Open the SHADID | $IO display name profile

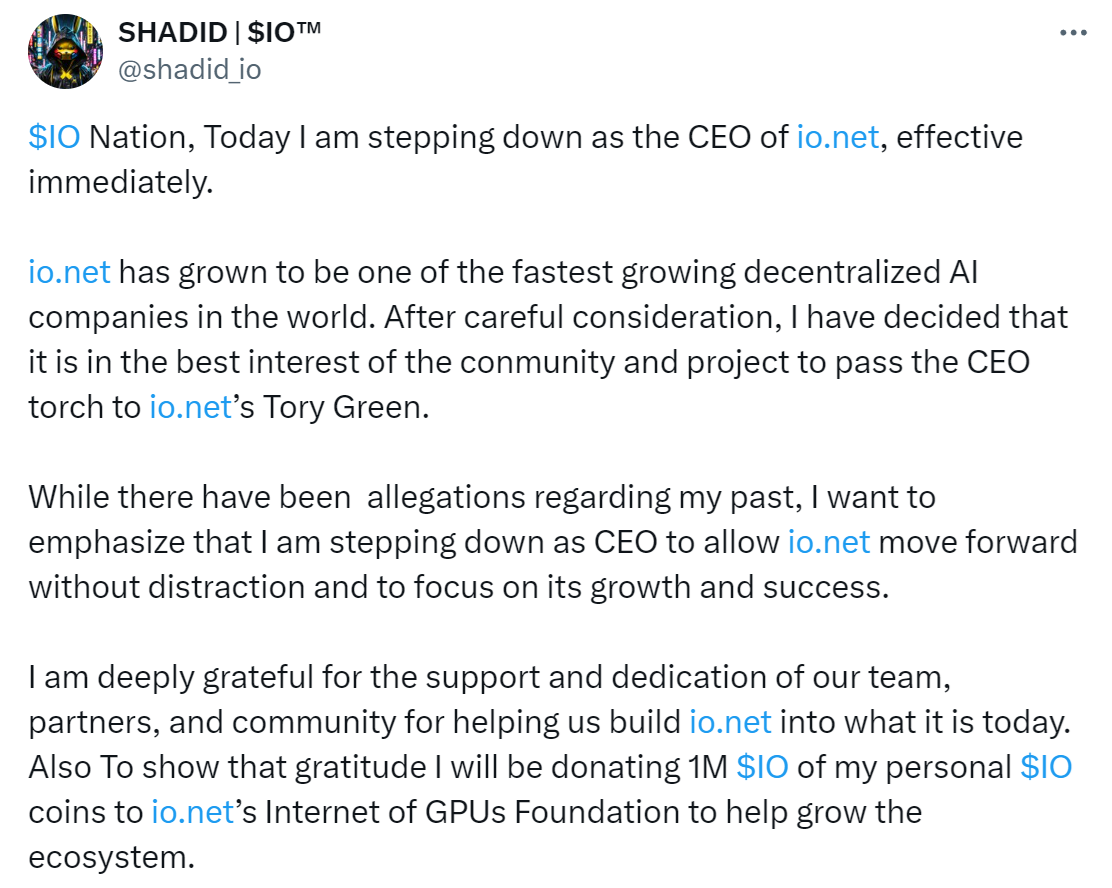point(219,33)
